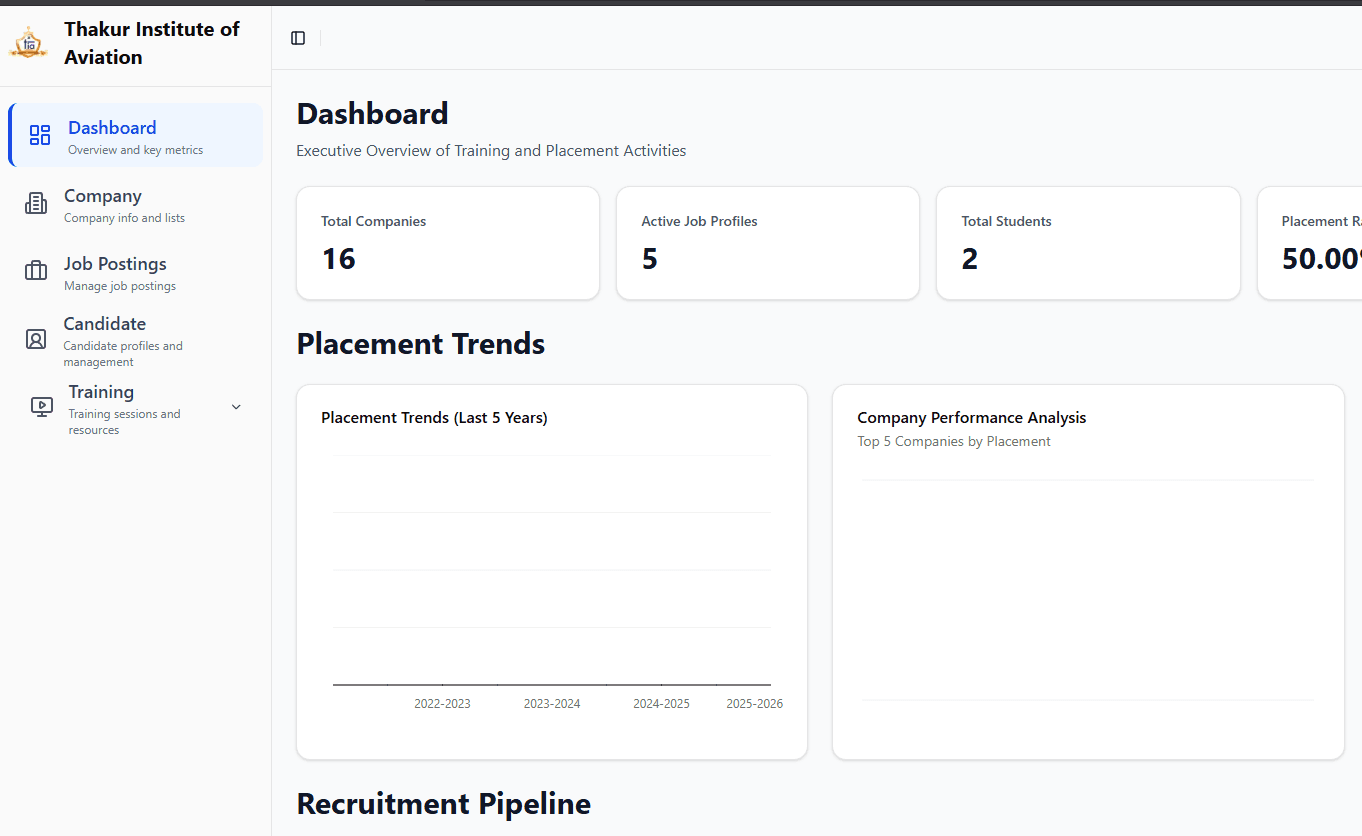
Task: Click the Total Students value 2
Action: (x=970, y=259)
